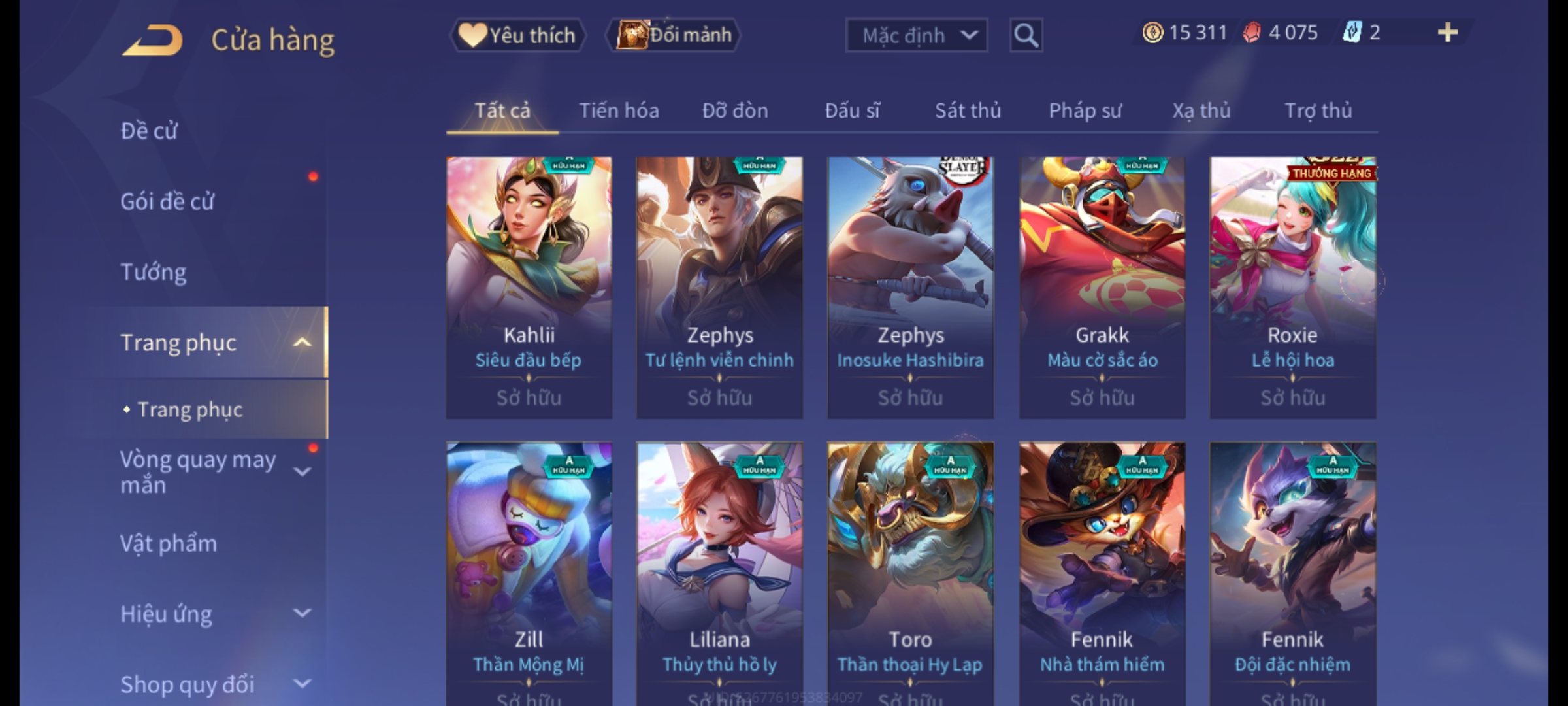The image size is (1568, 706).
Task: Click the red ruby currency icon
Action: coord(1252,33)
